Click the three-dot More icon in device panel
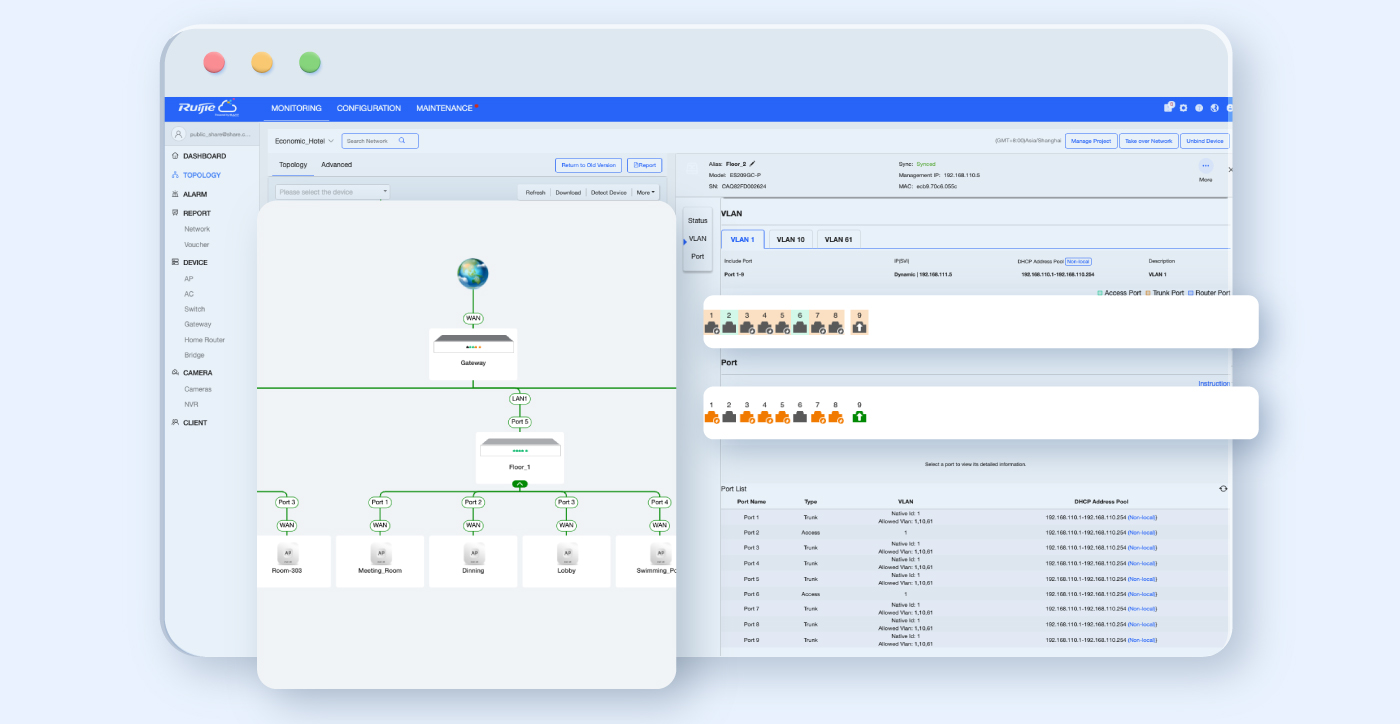1400x724 pixels. 1205,166
